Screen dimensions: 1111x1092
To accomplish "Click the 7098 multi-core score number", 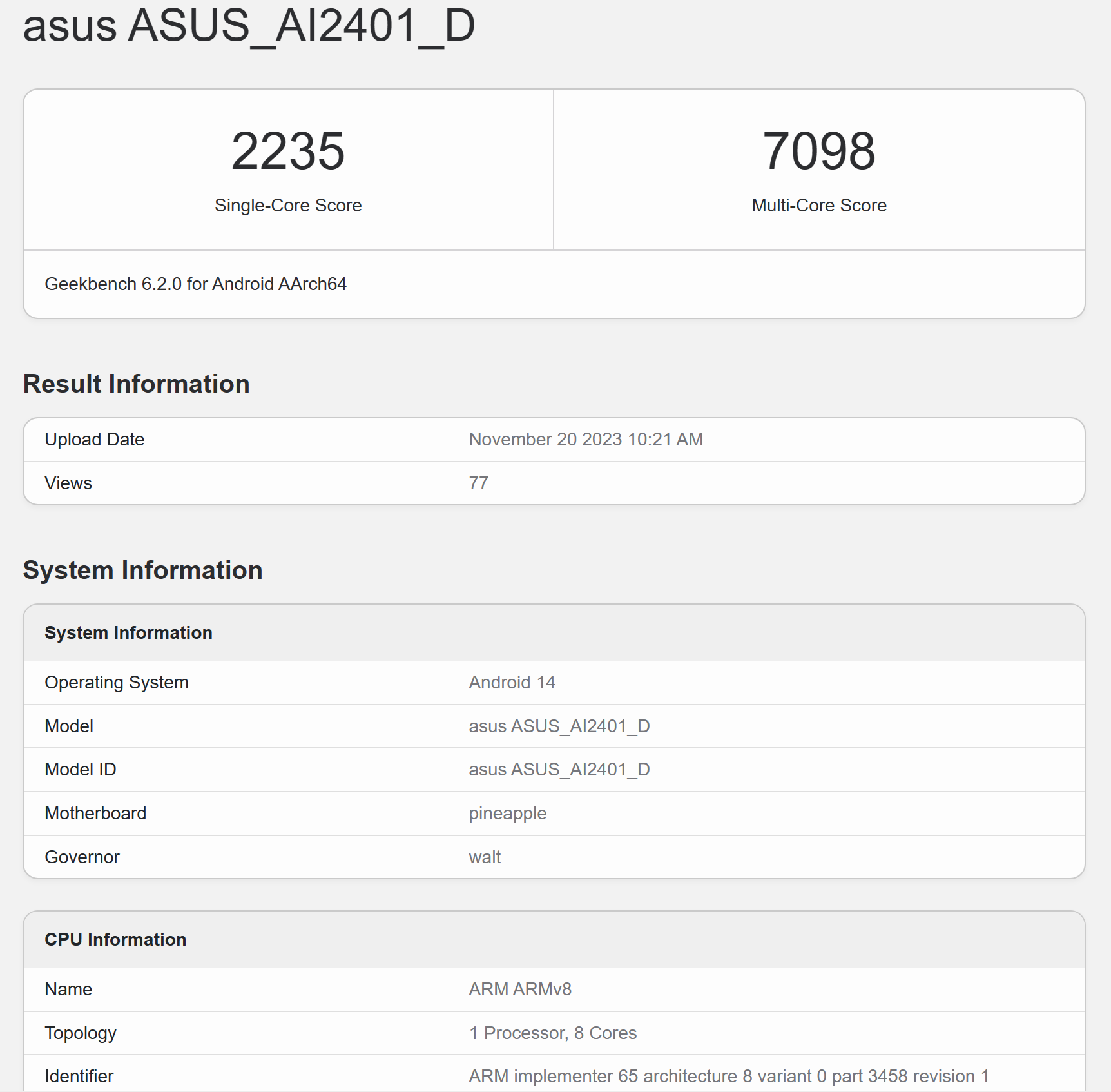I will [818, 151].
